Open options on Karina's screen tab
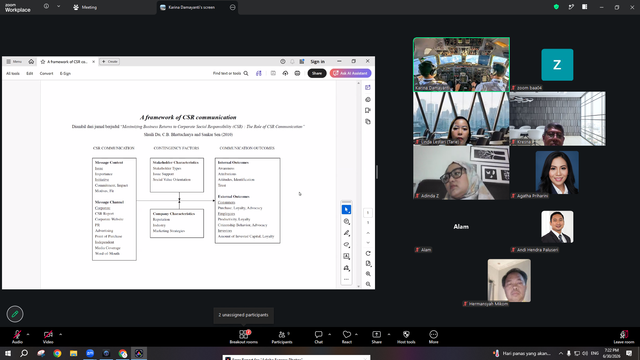 [x=233, y=7]
